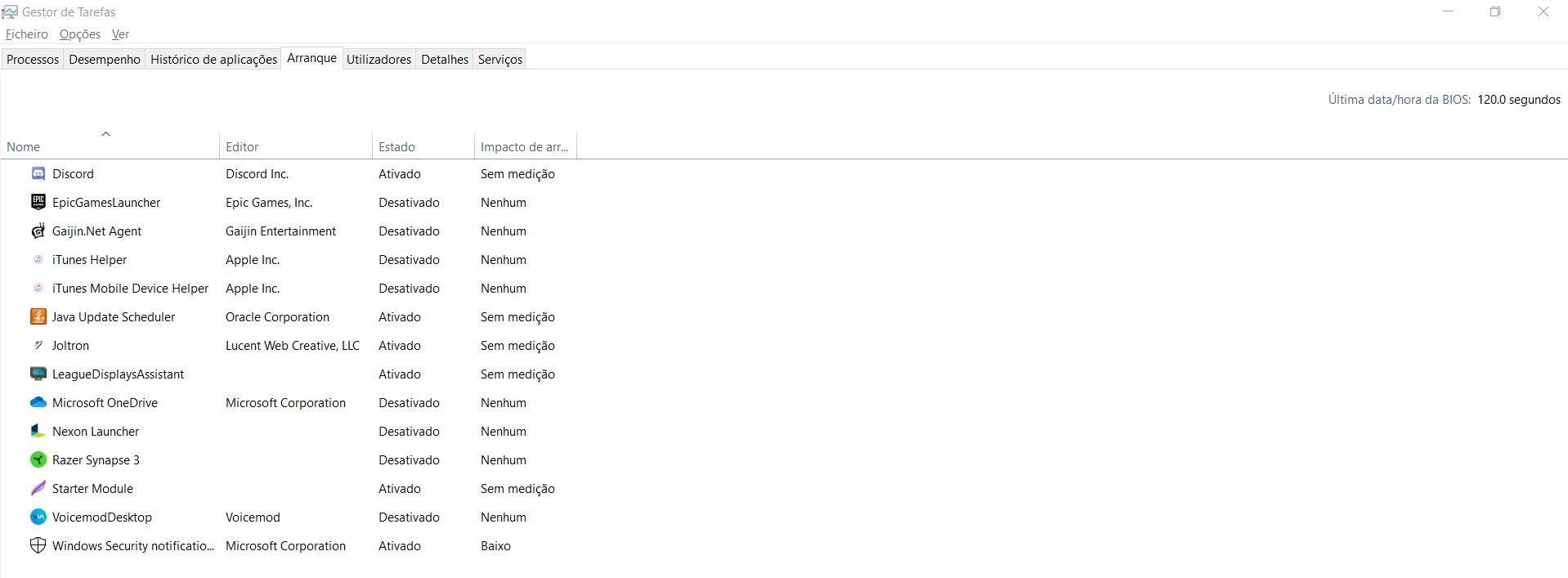The height and width of the screenshot is (578, 1568).
Task: Click the Discord app icon
Action: (38, 173)
